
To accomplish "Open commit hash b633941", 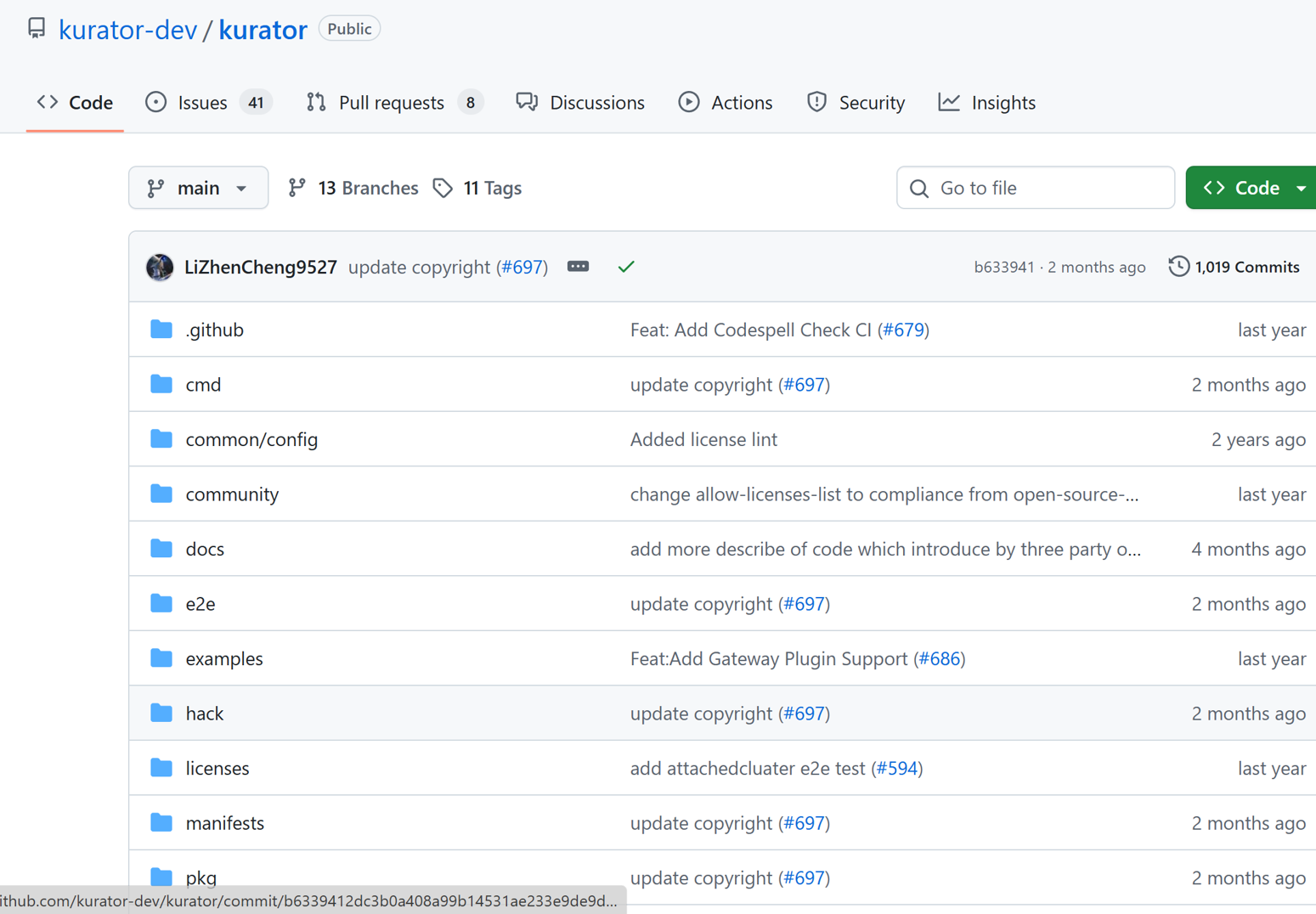I will pos(1004,267).
